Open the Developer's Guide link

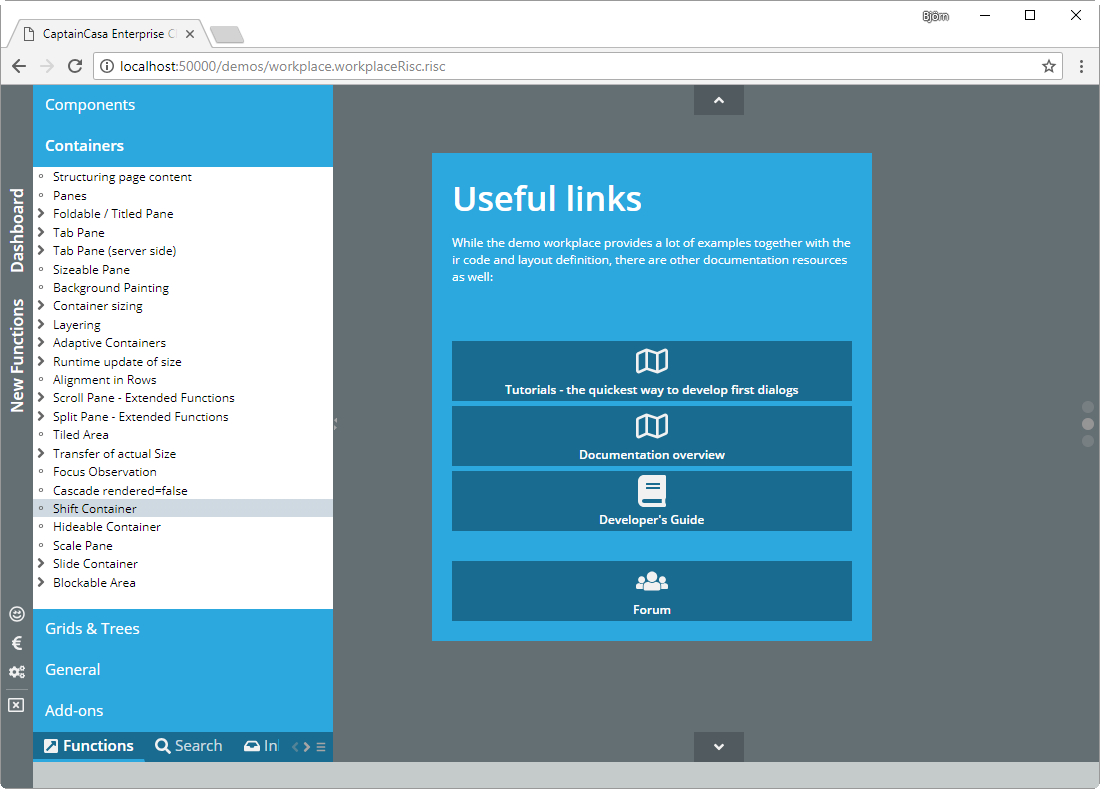tap(651, 501)
